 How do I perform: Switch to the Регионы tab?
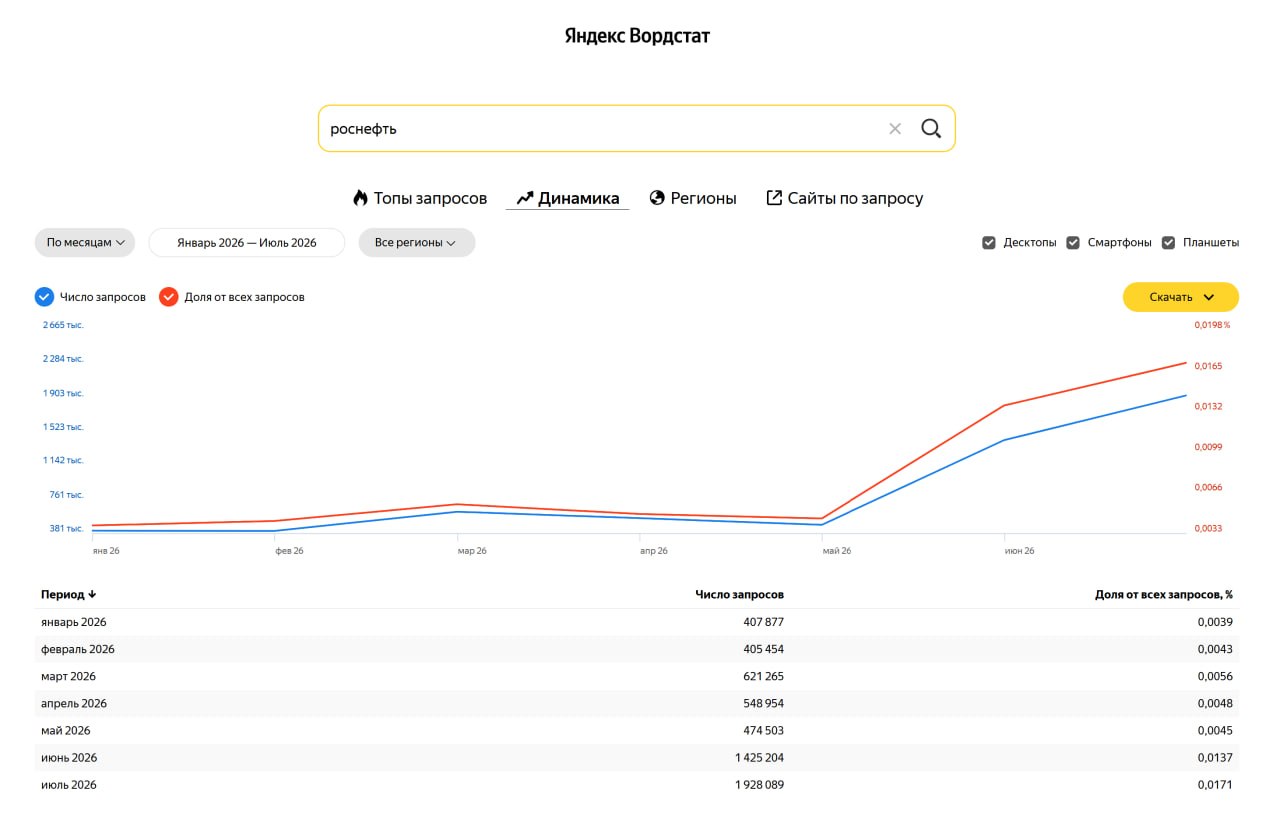pyautogui.click(x=693, y=198)
